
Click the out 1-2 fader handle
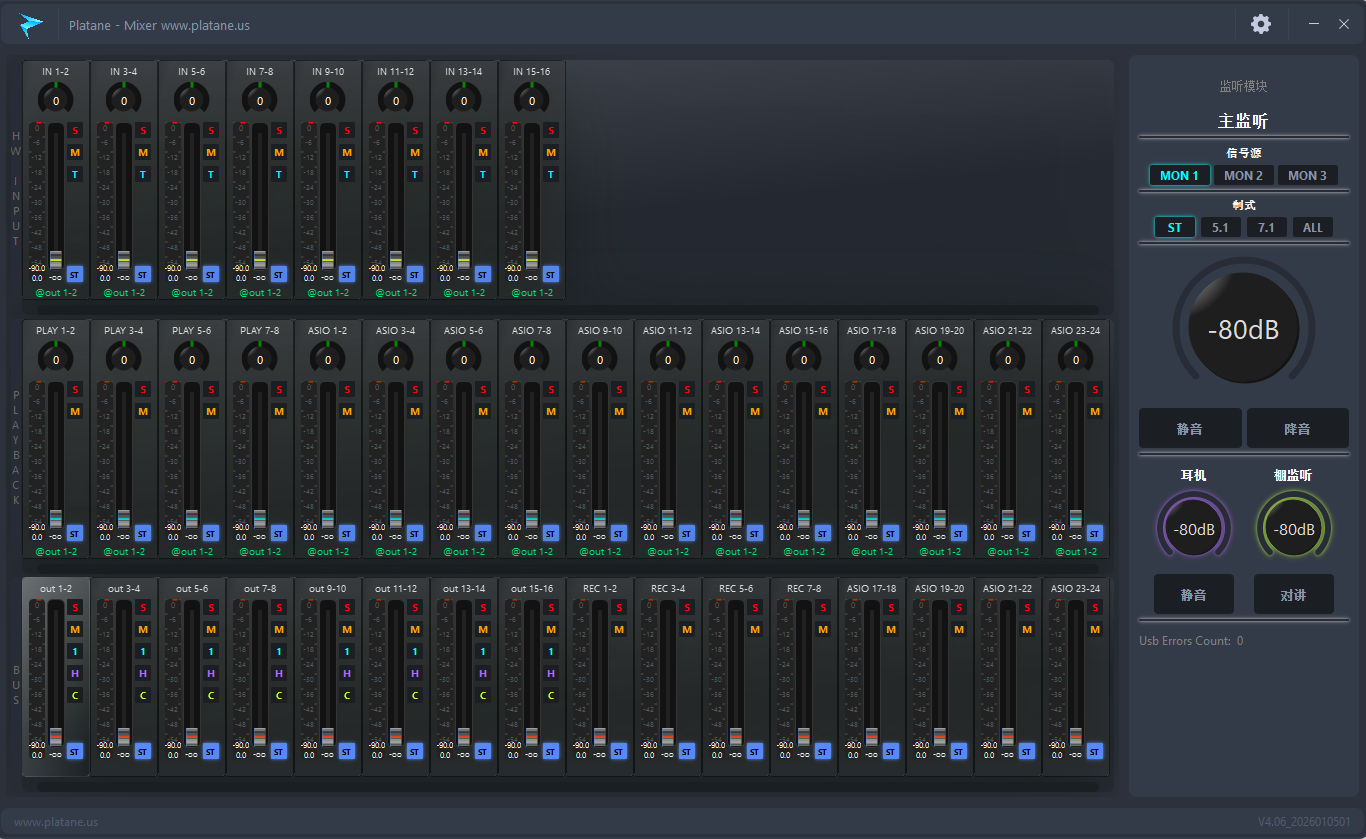56,736
